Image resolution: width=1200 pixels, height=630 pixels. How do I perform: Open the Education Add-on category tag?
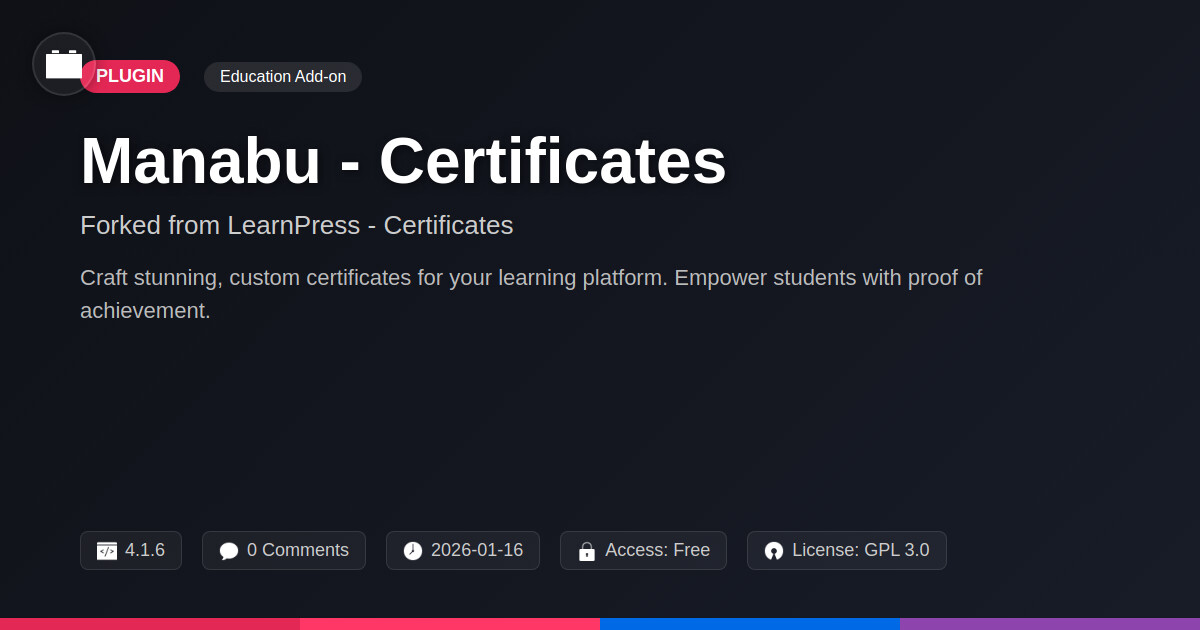tap(283, 77)
